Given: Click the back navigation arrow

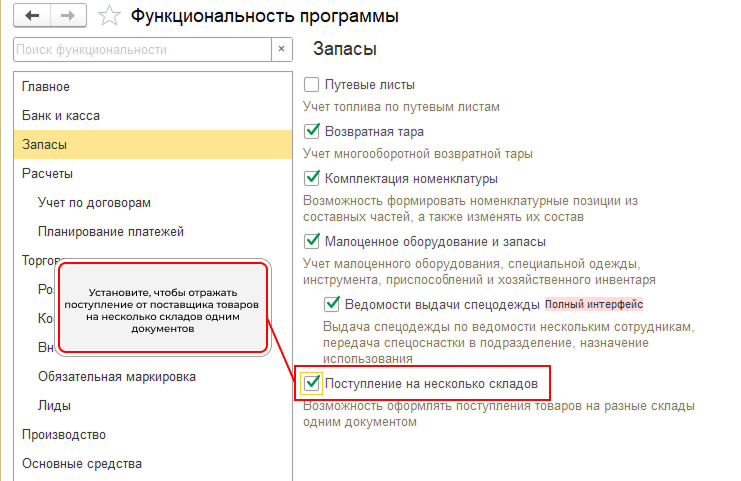Looking at the screenshot, I should [32, 16].
